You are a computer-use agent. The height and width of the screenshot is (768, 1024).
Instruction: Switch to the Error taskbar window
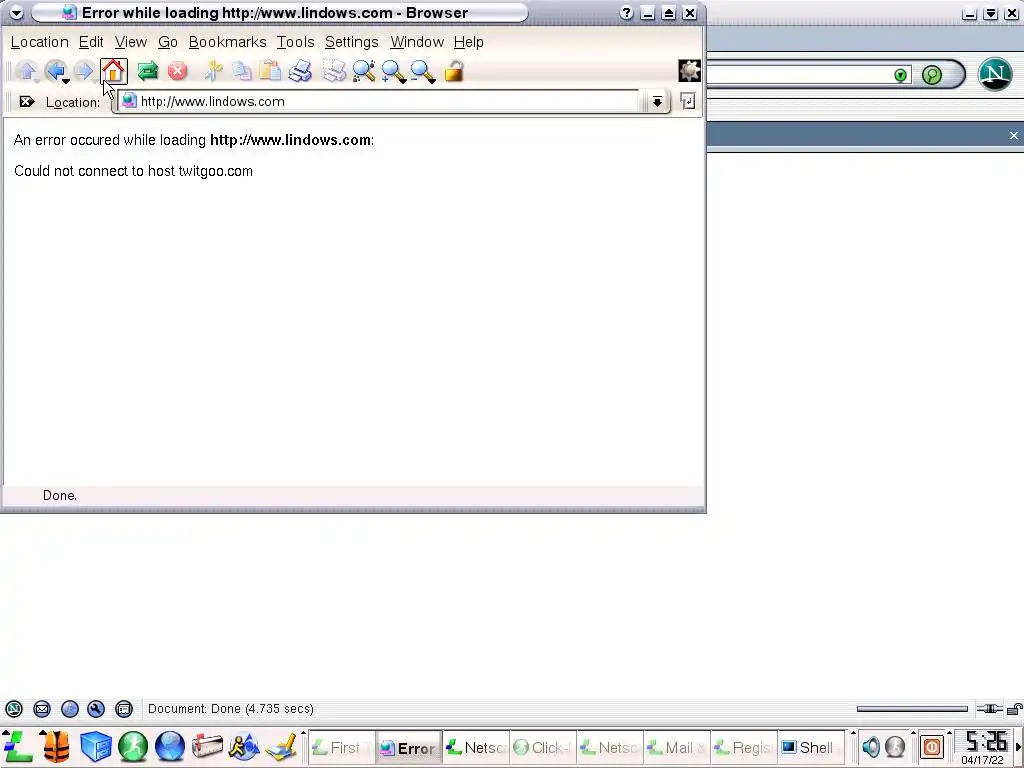click(x=409, y=748)
